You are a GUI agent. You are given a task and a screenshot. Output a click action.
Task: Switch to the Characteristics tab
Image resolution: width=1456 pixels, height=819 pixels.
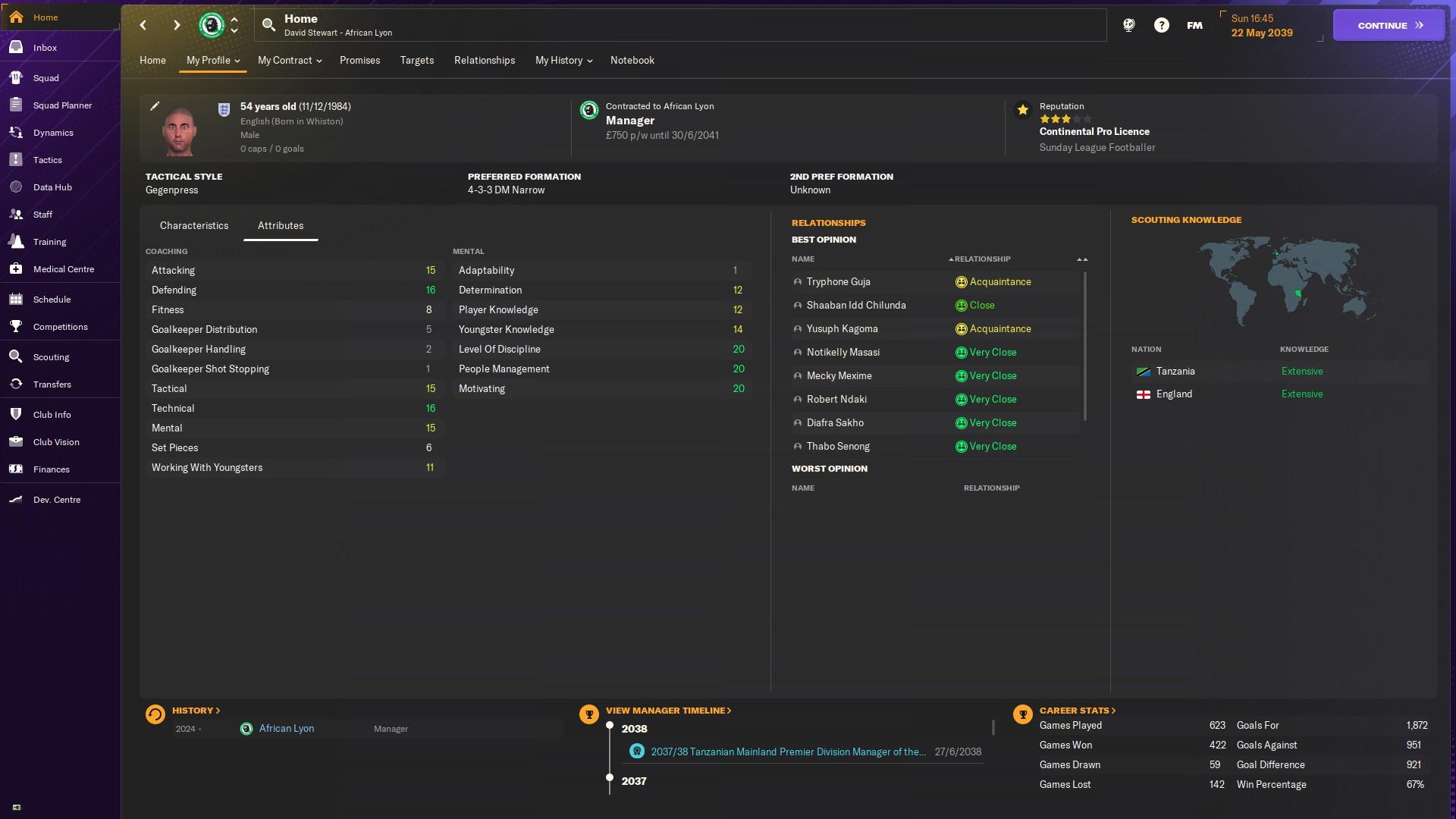point(193,226)
